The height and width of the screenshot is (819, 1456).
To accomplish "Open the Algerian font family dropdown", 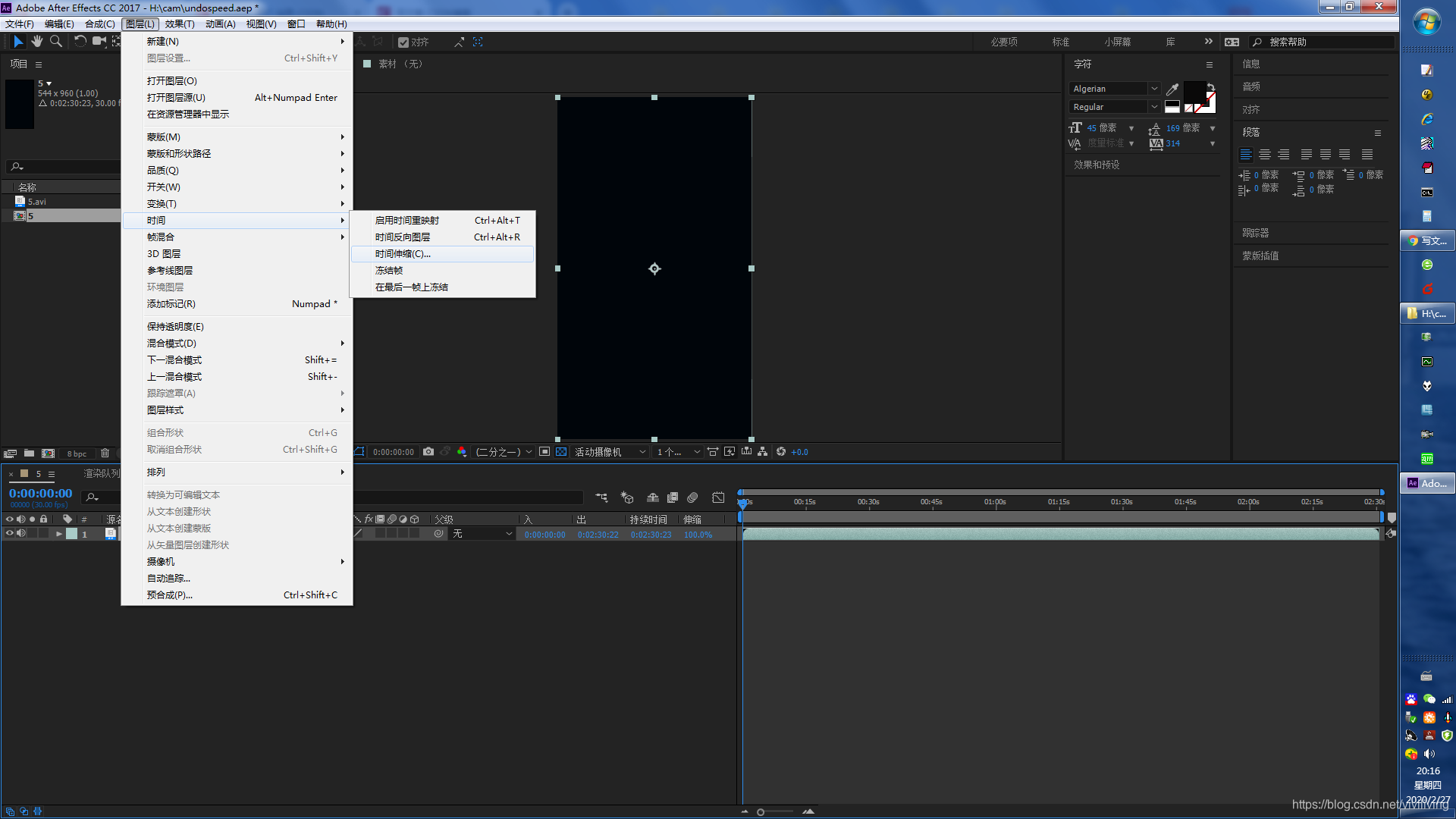I will [1153, 89].
